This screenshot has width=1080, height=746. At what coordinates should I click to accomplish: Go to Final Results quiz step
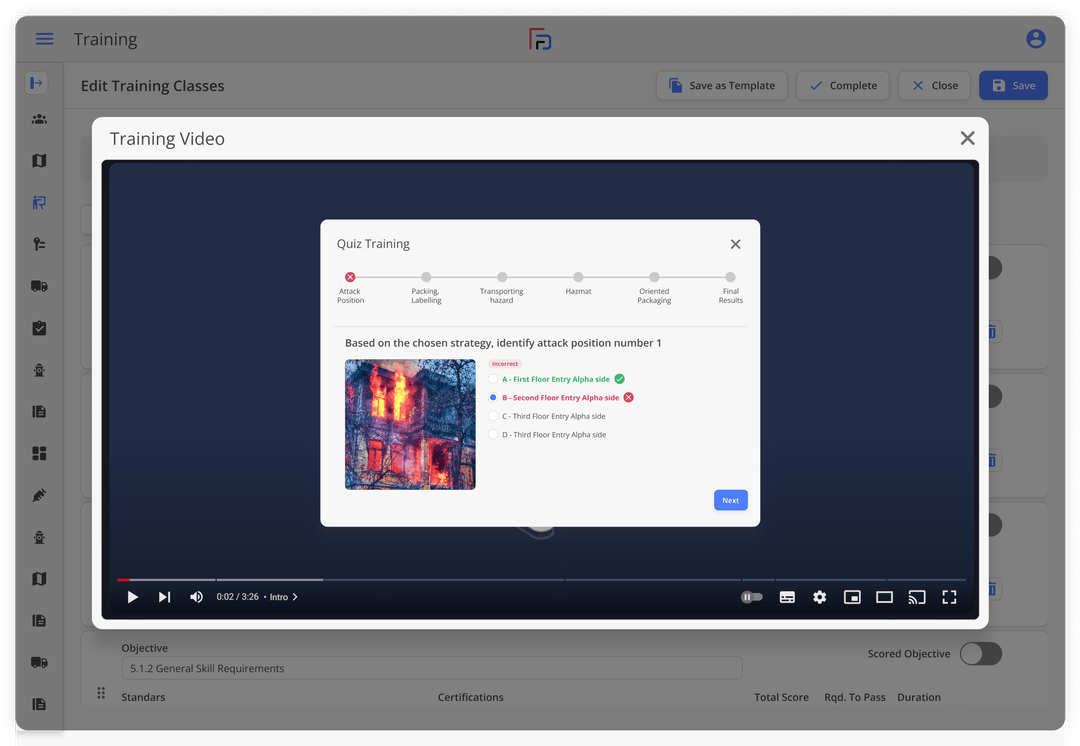[x=730, y=277]
